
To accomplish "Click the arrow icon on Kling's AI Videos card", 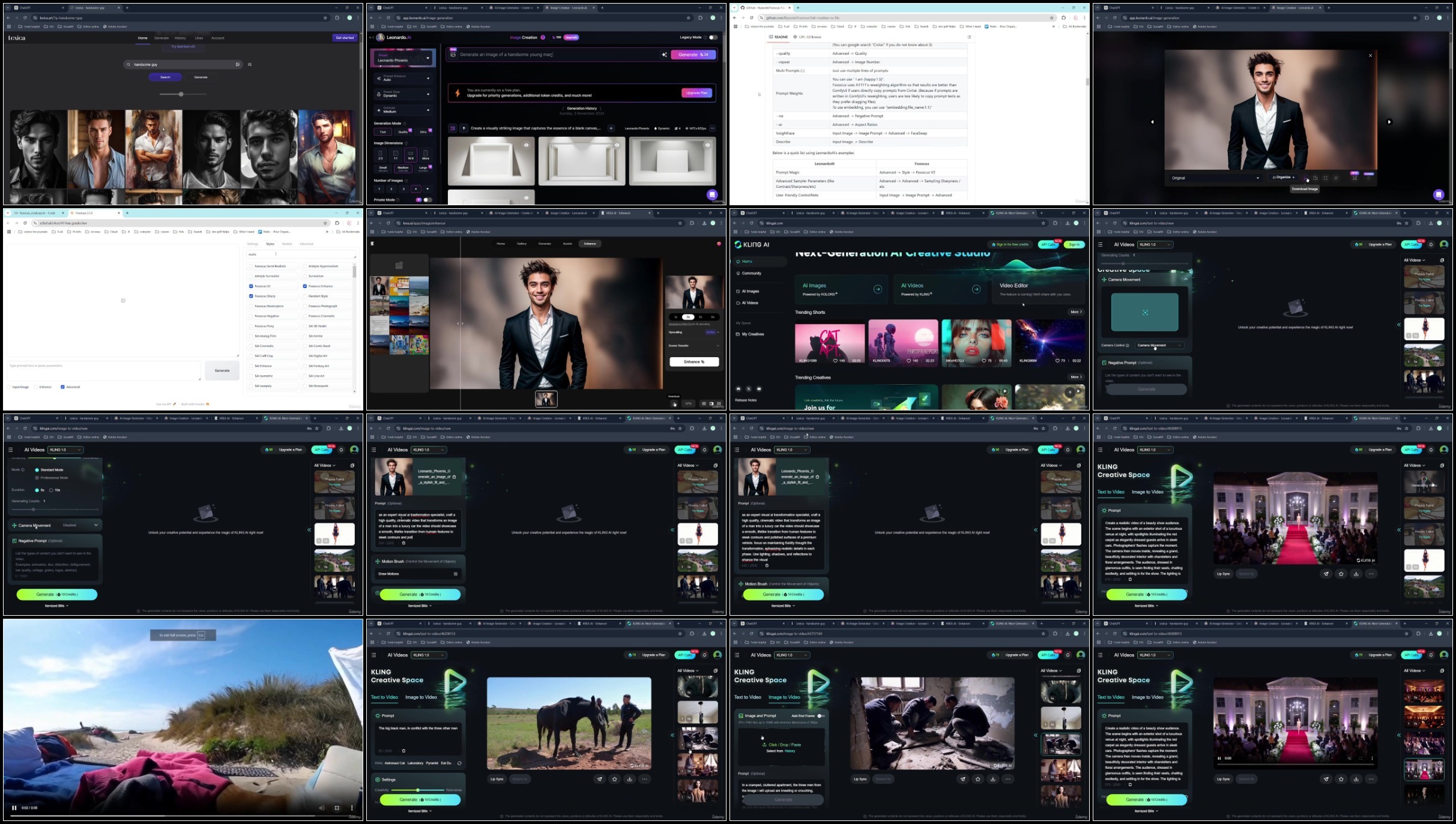I will 976,289.
